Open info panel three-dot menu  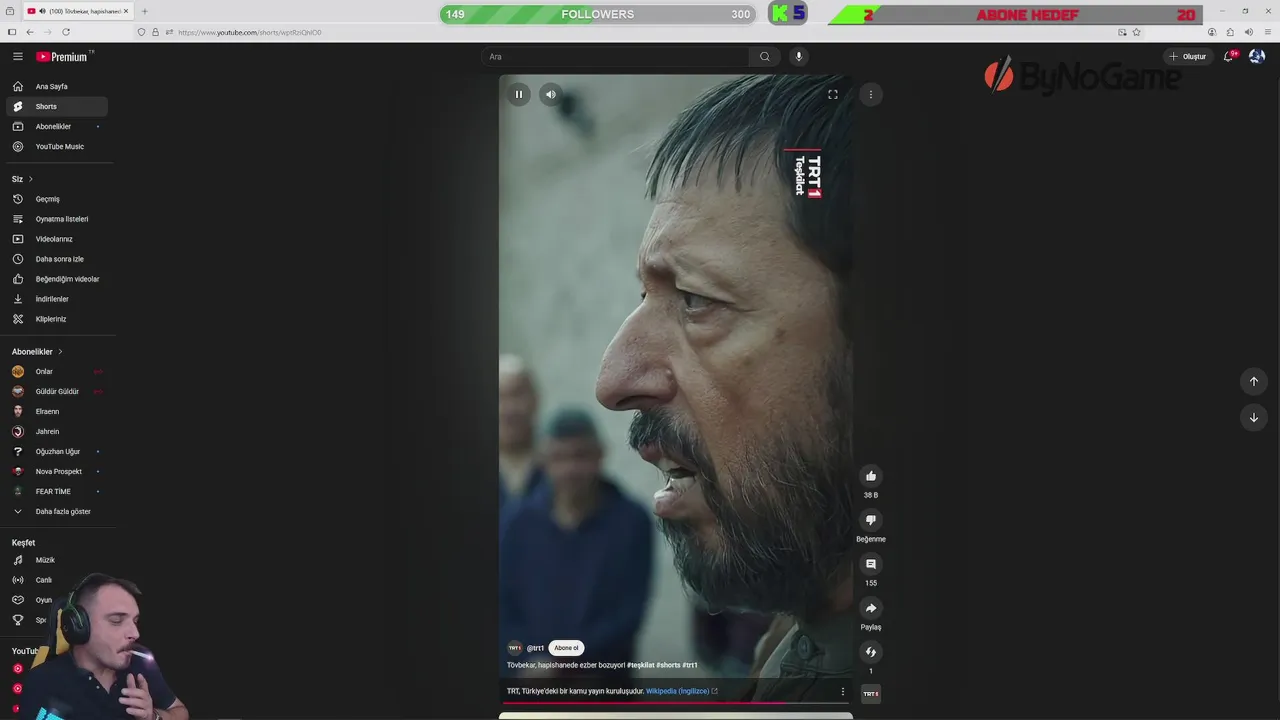click(842, 691)
